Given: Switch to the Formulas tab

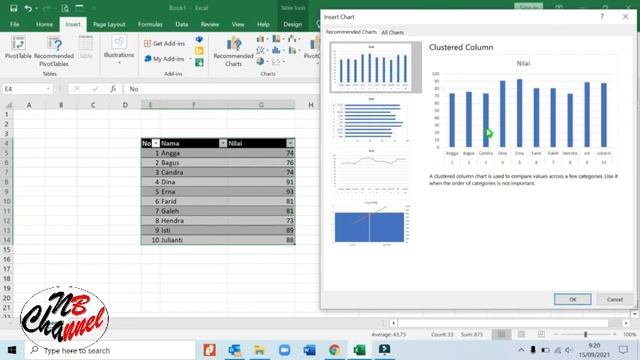Looking at the screenshot, I should (x=150, y=24).
